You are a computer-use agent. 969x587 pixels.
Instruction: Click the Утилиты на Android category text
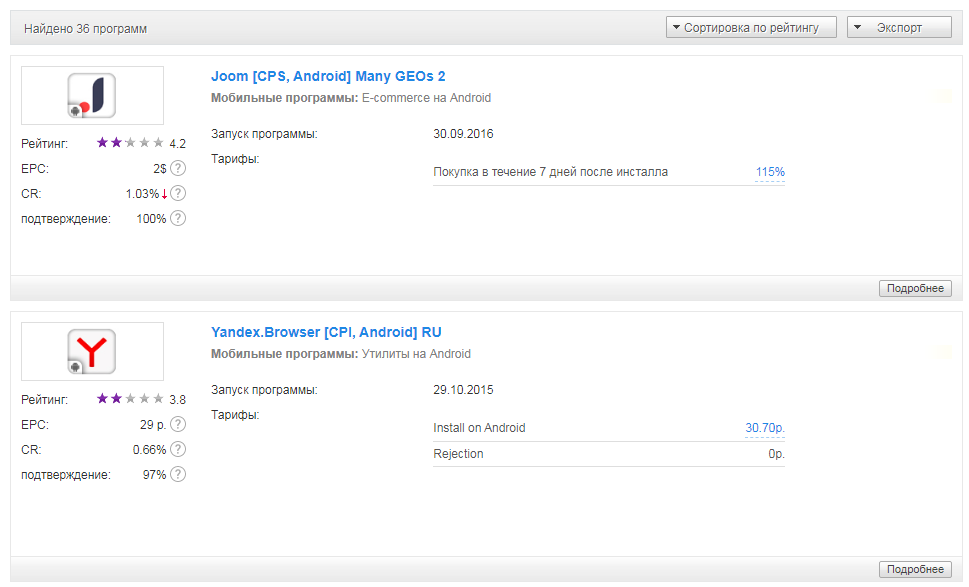[416, 354]
